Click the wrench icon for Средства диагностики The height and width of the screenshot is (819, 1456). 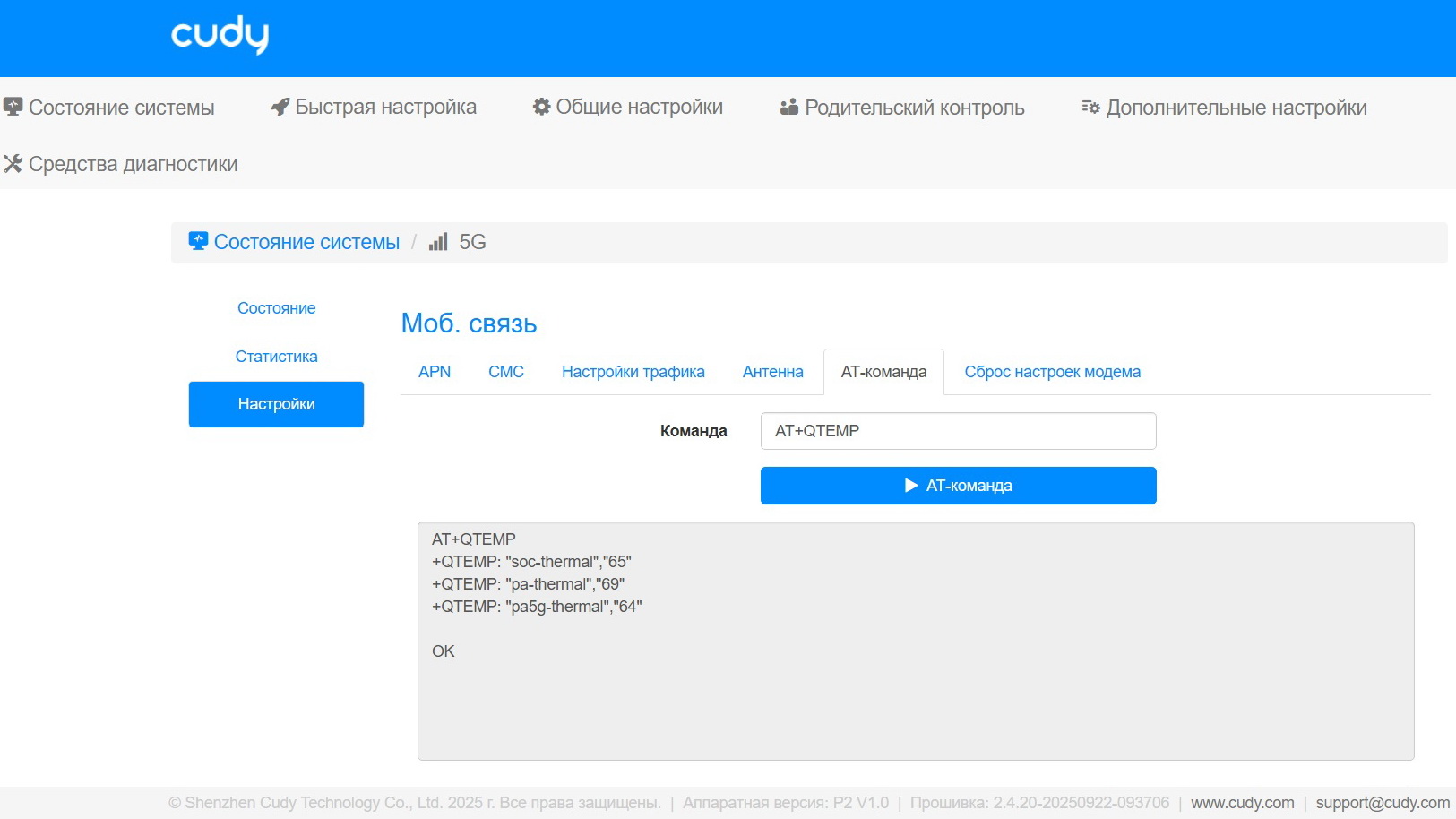(13, 163)
